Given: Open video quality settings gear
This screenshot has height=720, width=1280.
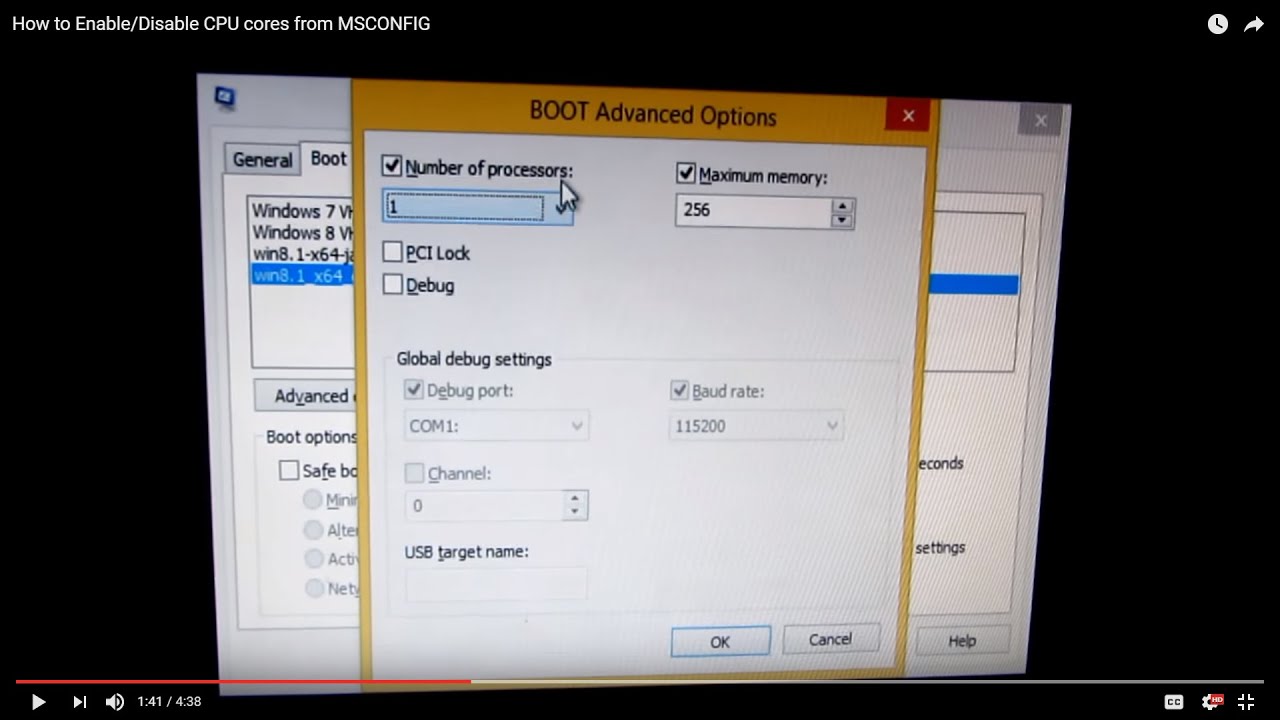Looking at the screenshot, I should 1212,702.
